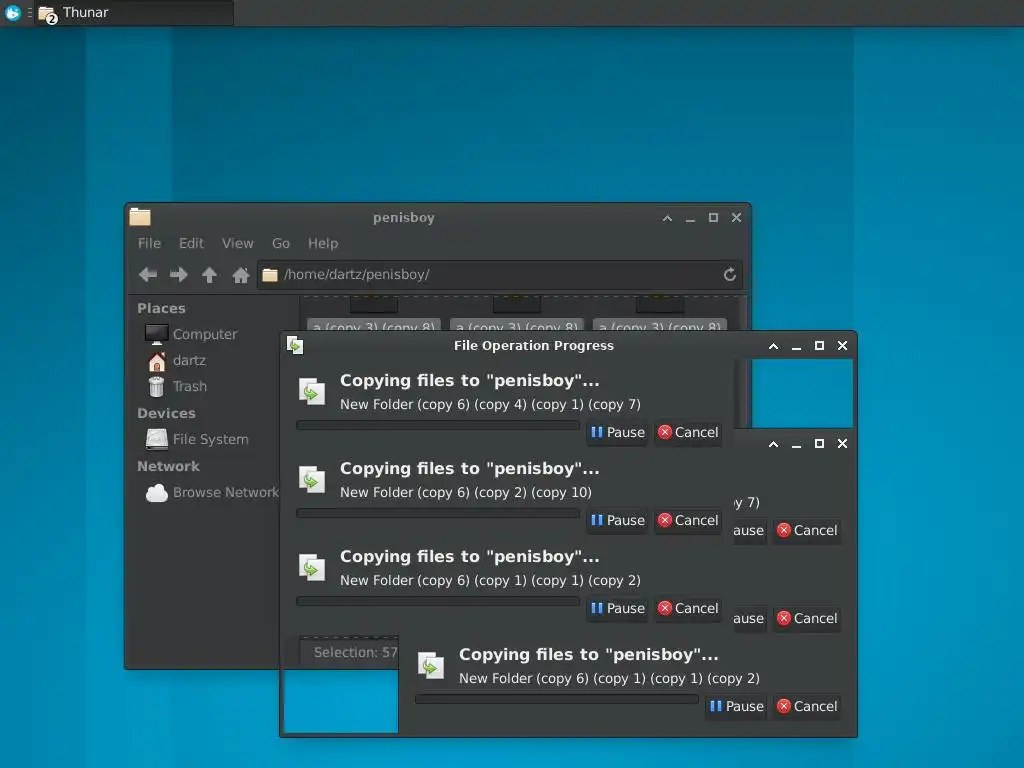Open the Edit menu

tap(191, 244)
